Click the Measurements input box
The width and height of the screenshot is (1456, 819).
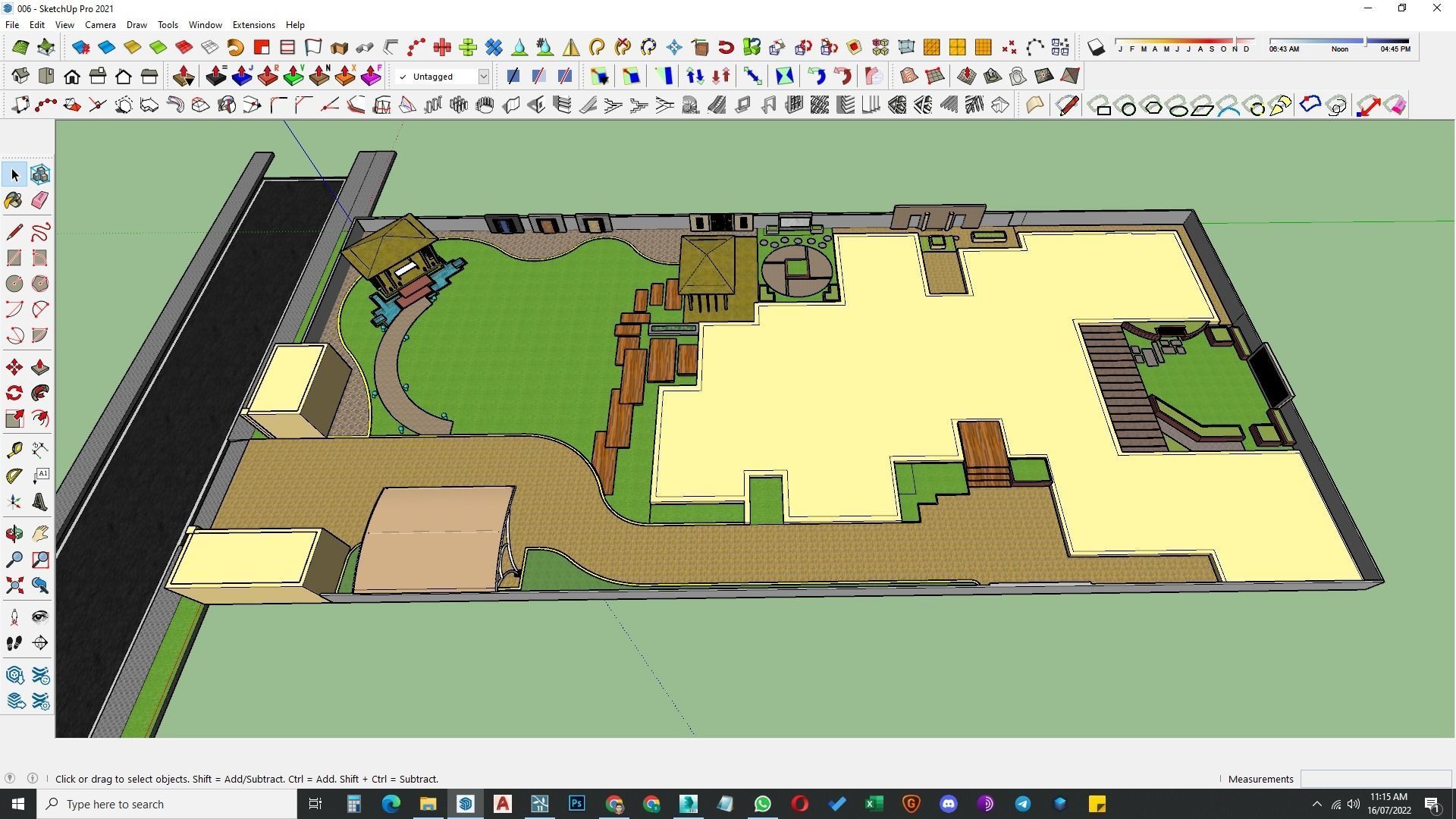1375,779
